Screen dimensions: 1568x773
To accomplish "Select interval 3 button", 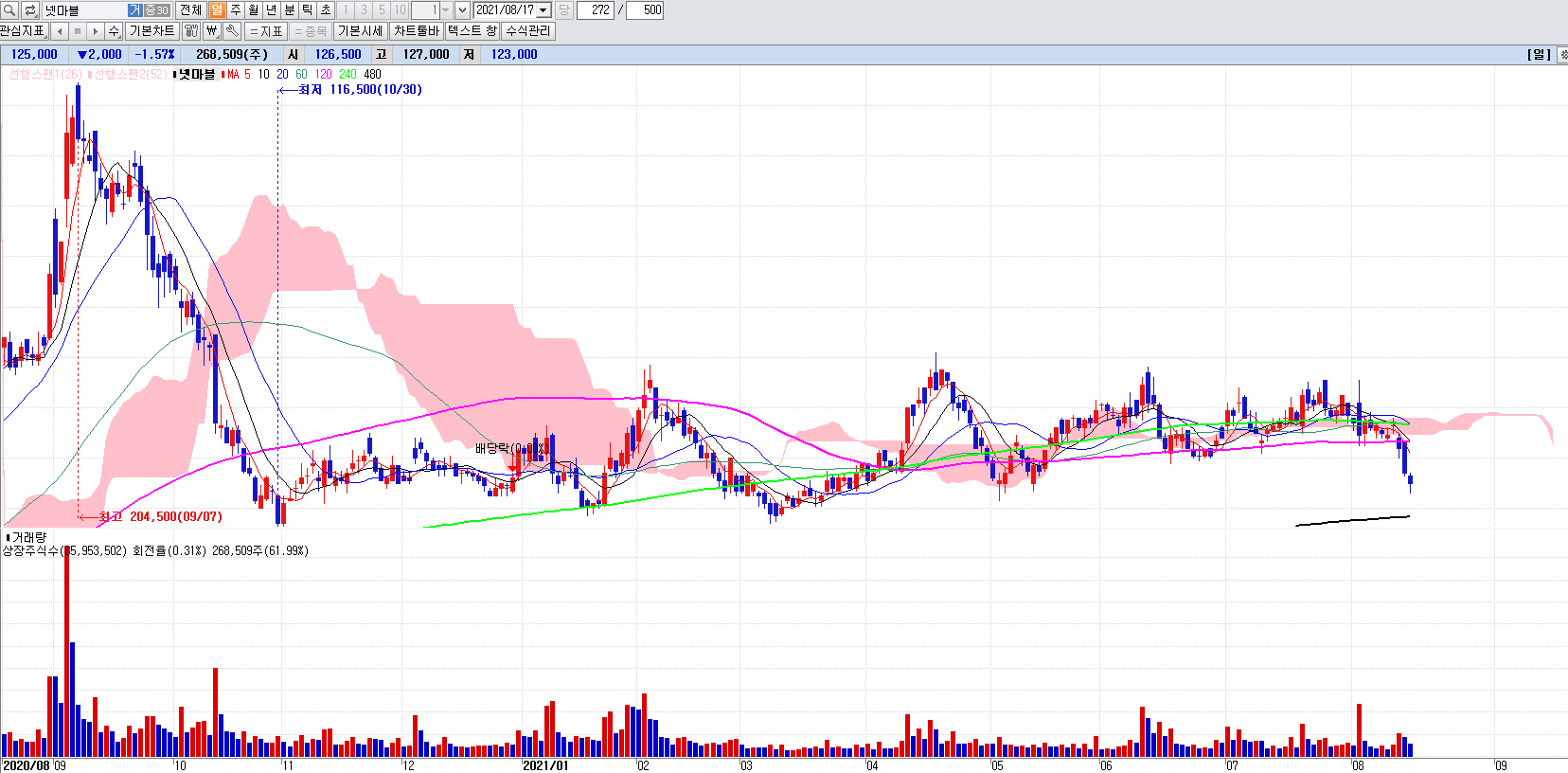I will tap(364, 10).
